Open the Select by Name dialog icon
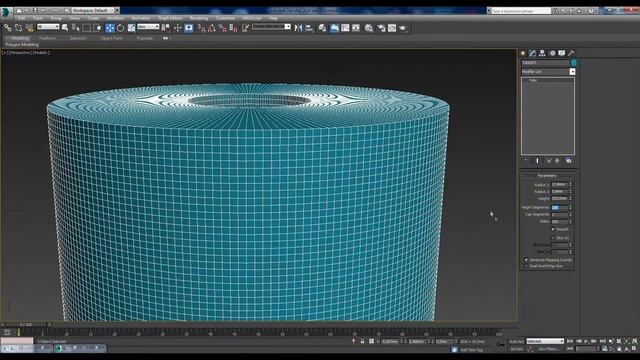 pyautogui.click(x=76, y=28)
